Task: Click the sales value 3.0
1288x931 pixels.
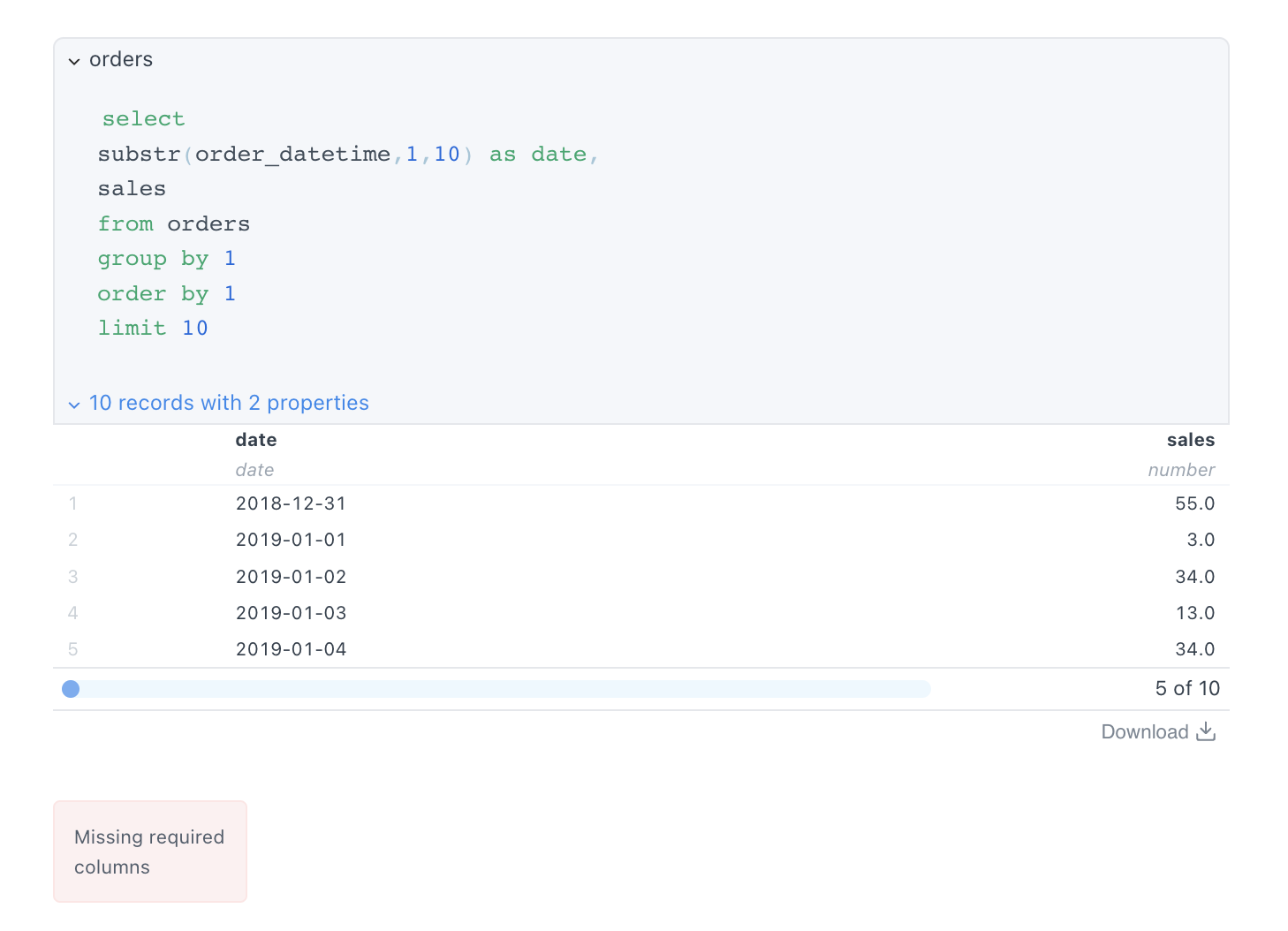Action: click(x=1201, y=540)
